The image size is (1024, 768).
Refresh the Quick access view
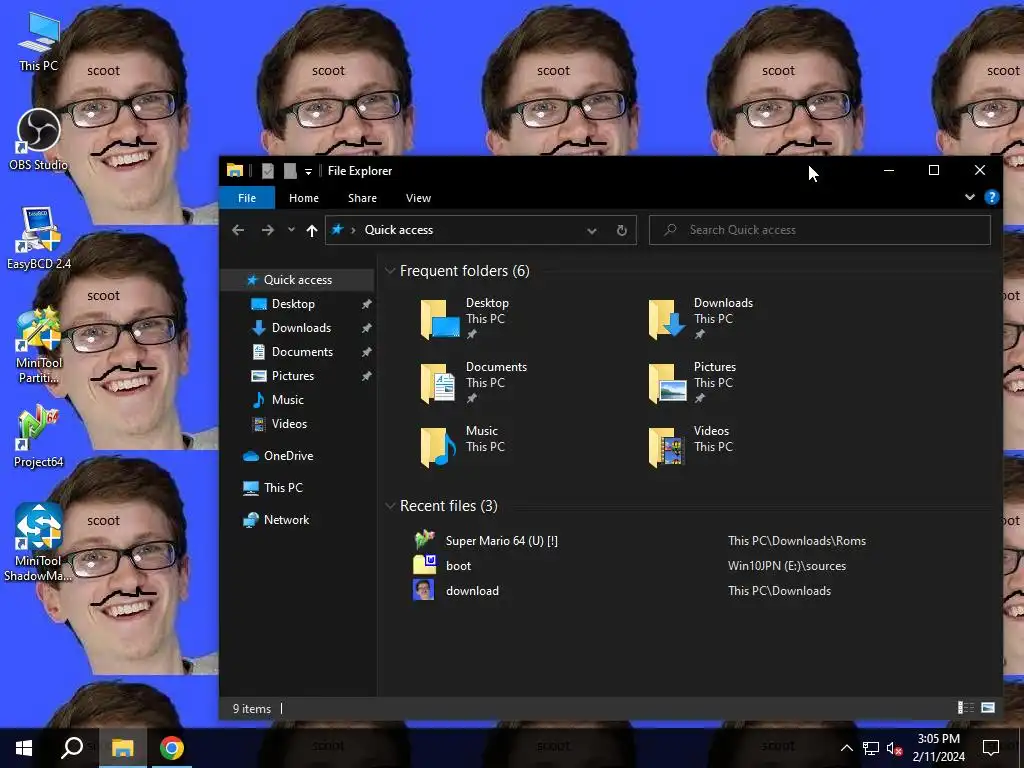[x=622, y=230]
